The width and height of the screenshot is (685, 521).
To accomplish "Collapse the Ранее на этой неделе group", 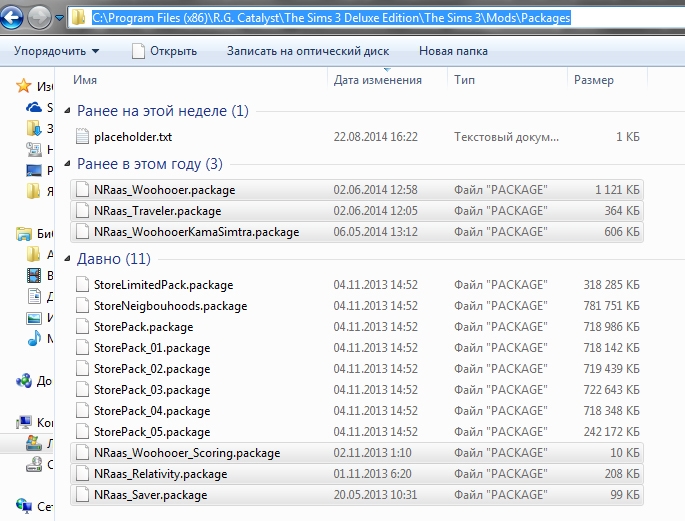I will pos(67,111).
